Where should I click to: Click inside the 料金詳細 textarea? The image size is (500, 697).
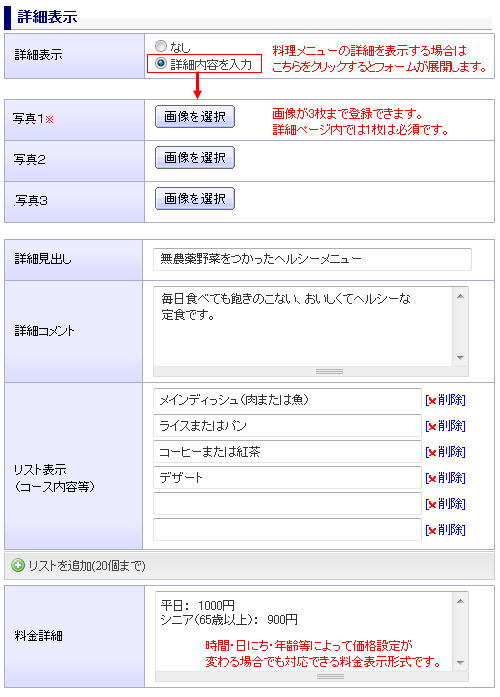point(304,631)
